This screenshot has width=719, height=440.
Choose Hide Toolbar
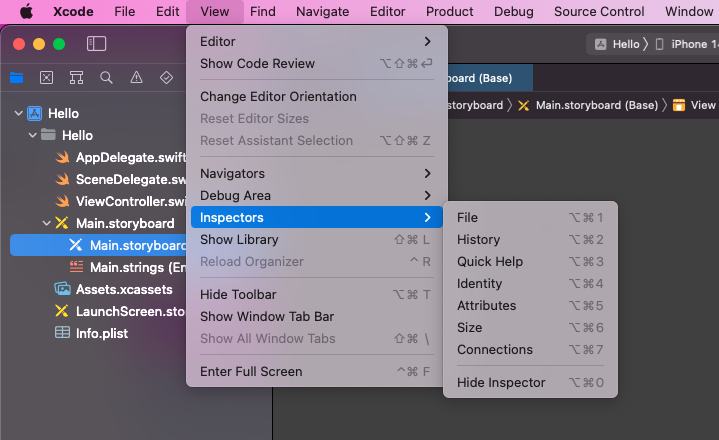(316, 294)
